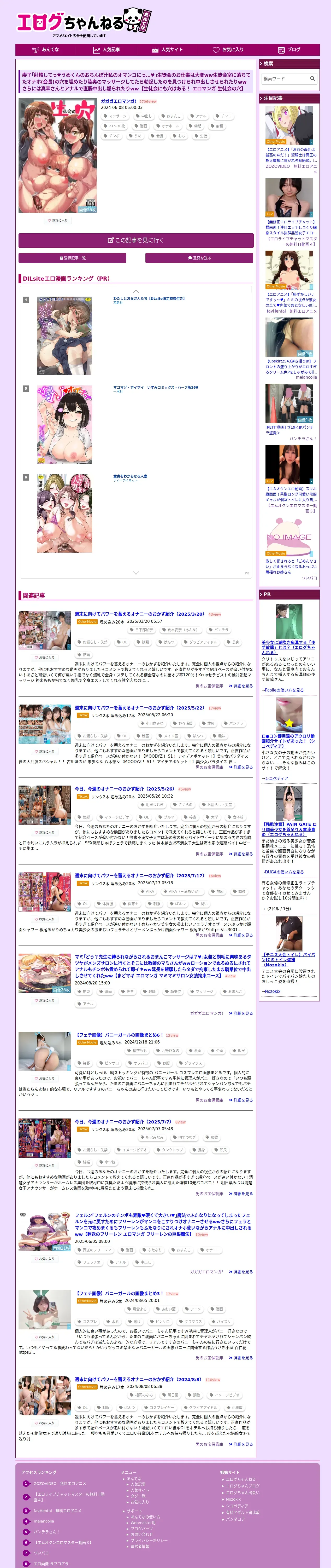Open the ブログ tab in the top menu
This screenshot has height=1568, width=331.
click(x=289, y=50)
